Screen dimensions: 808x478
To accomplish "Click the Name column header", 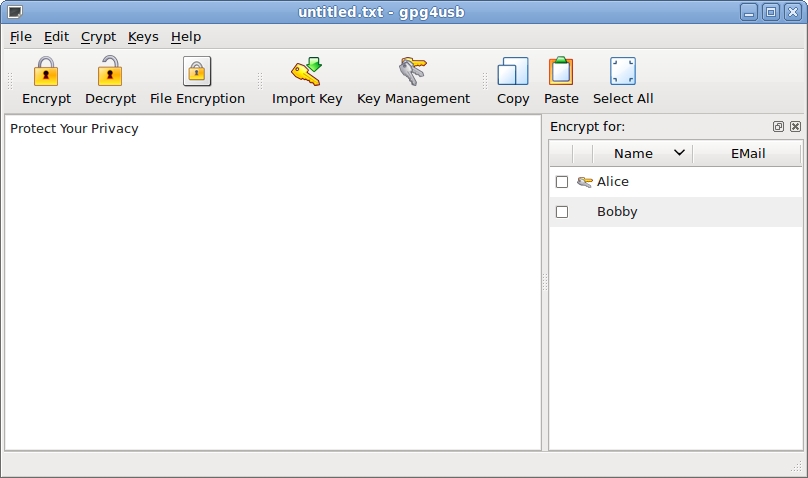I will [x=643, y=153].
